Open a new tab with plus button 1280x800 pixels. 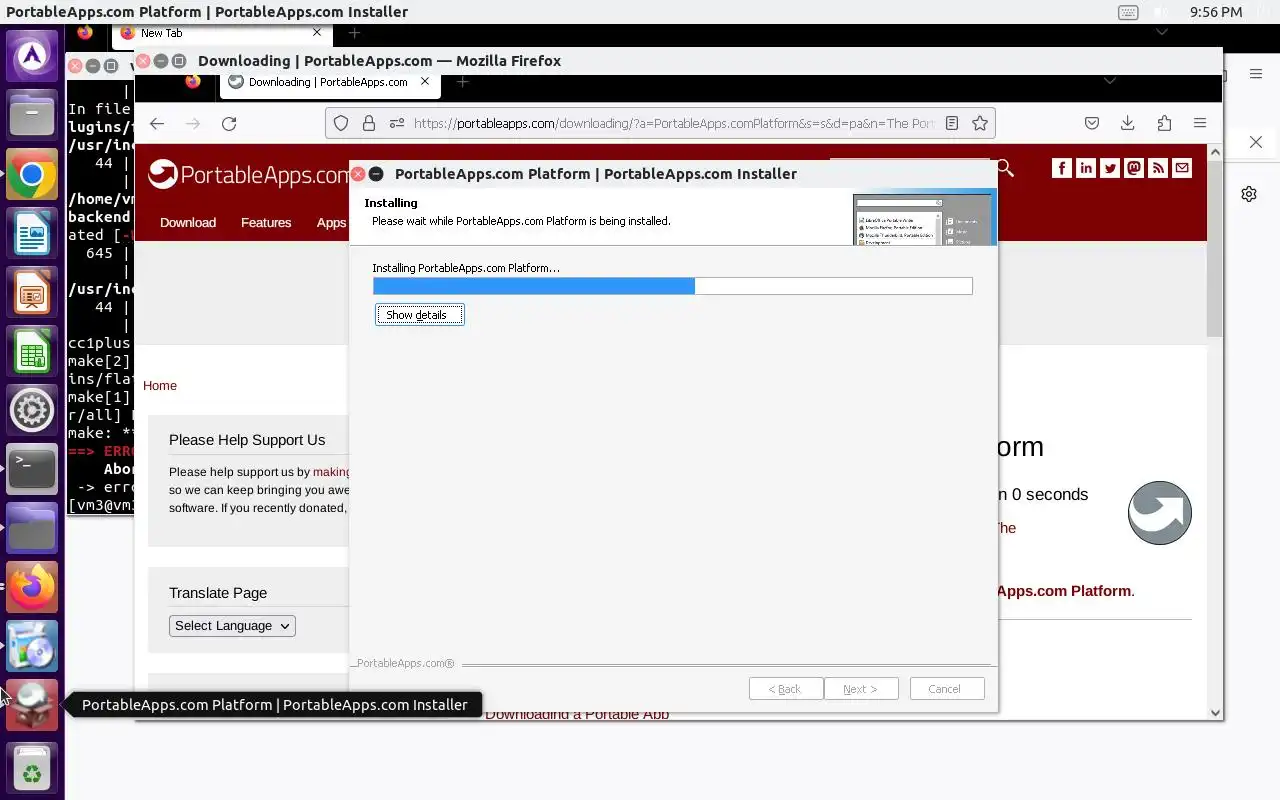(x=462, y=82)
